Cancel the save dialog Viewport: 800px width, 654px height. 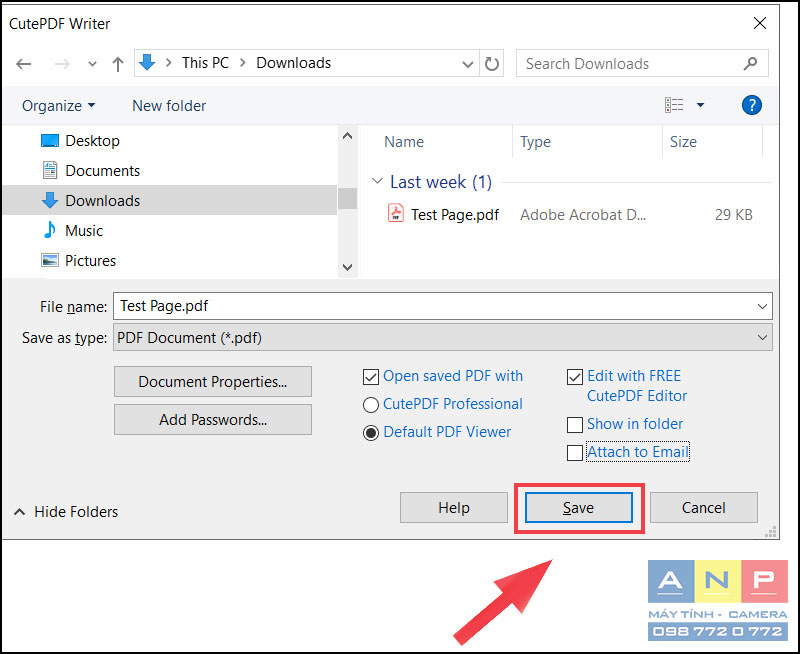704,508
